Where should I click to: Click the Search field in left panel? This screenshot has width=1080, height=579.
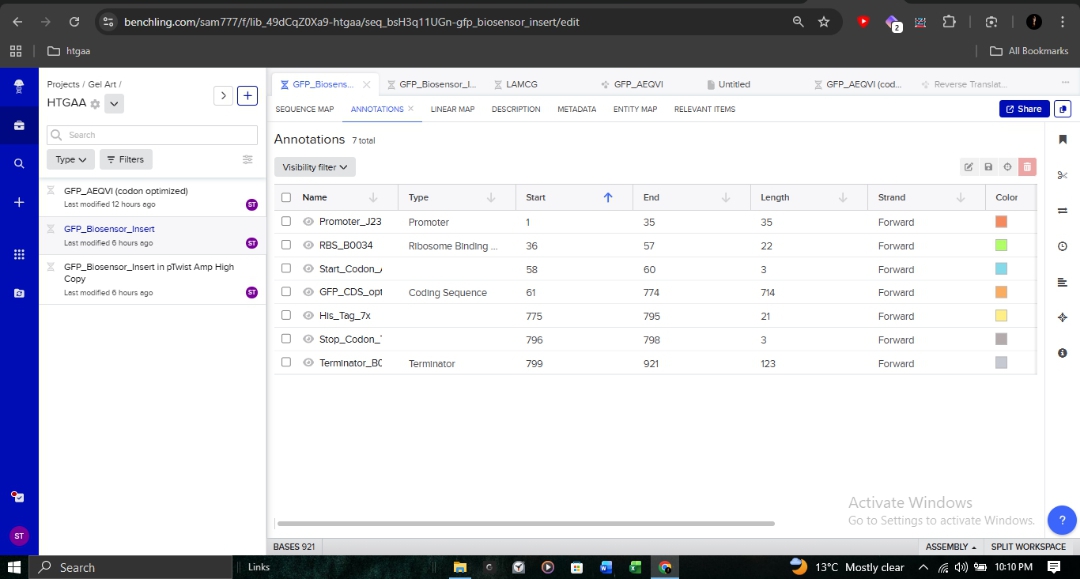[x=150, y=133]
